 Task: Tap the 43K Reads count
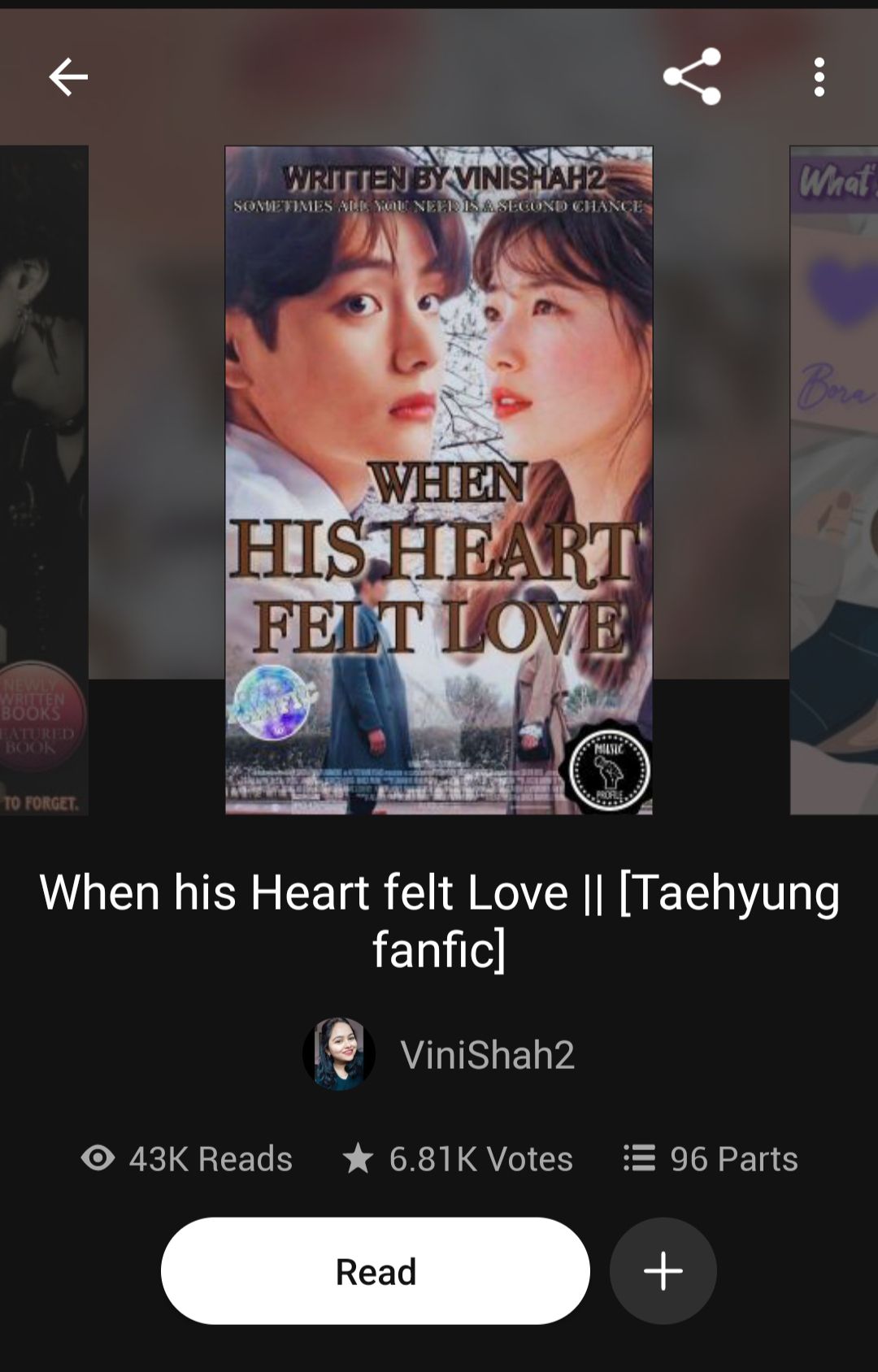(x=211, y=1158)
